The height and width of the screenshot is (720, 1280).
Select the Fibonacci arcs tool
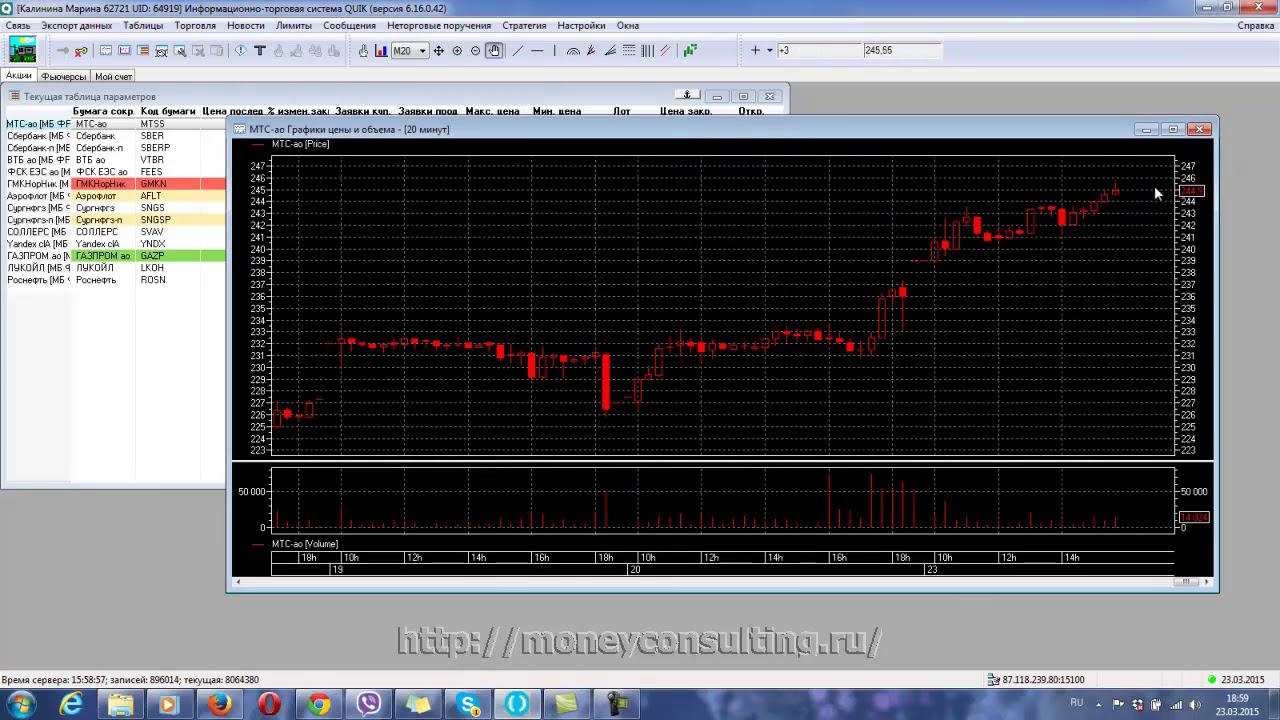573,51
